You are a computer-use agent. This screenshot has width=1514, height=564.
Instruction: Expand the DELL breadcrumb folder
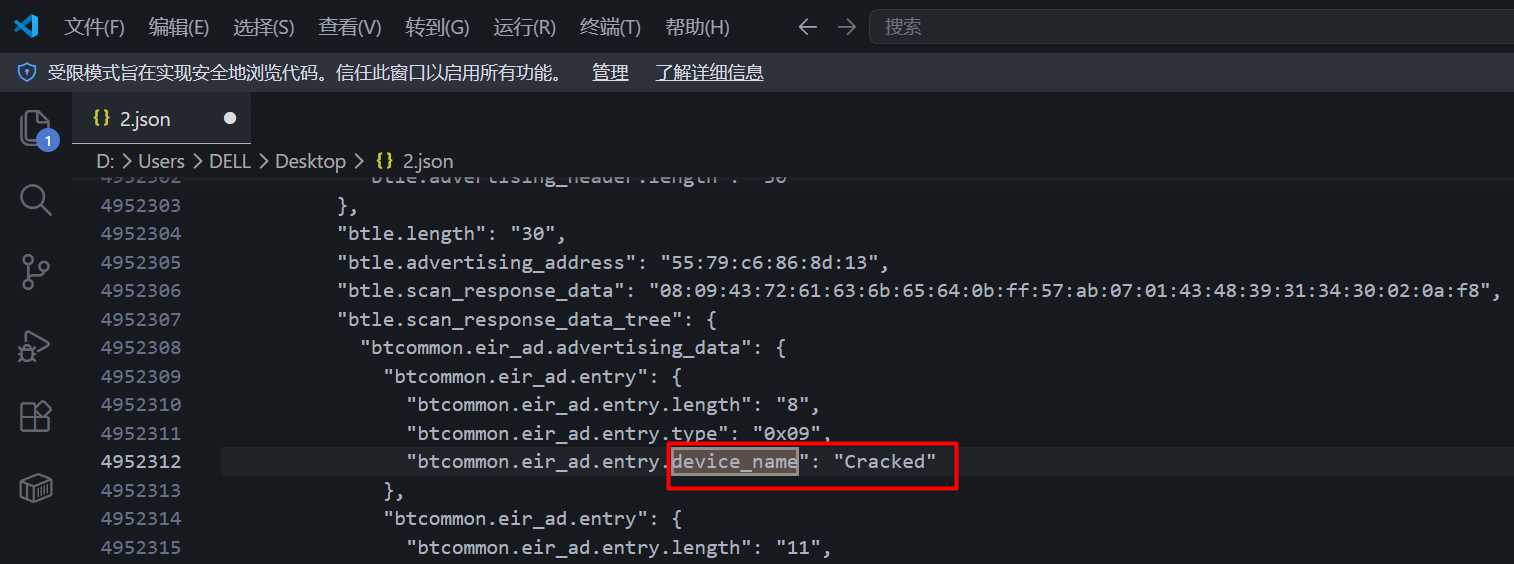229,161
